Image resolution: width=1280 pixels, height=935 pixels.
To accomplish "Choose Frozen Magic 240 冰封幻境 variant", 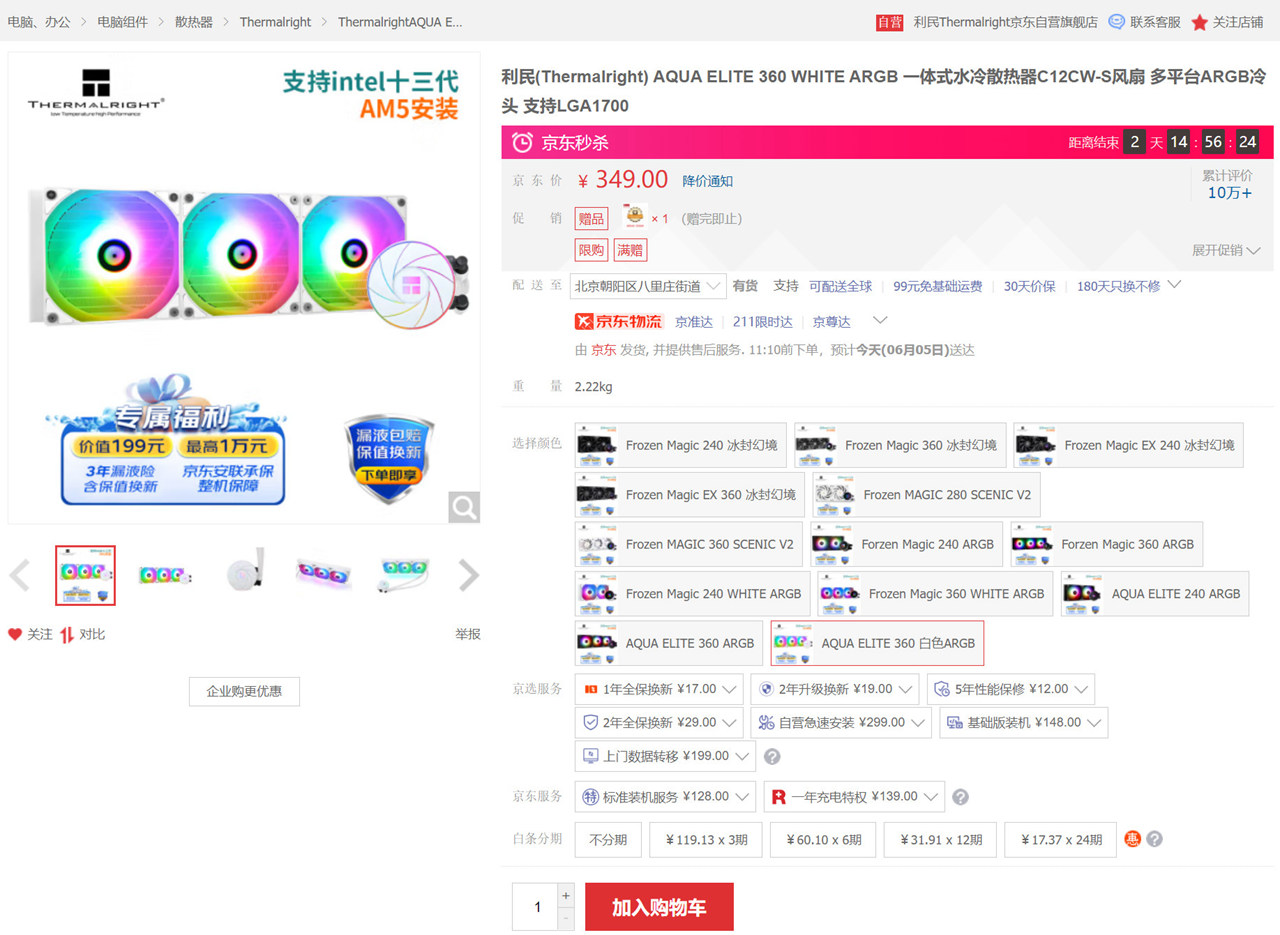I will point(681,445).
